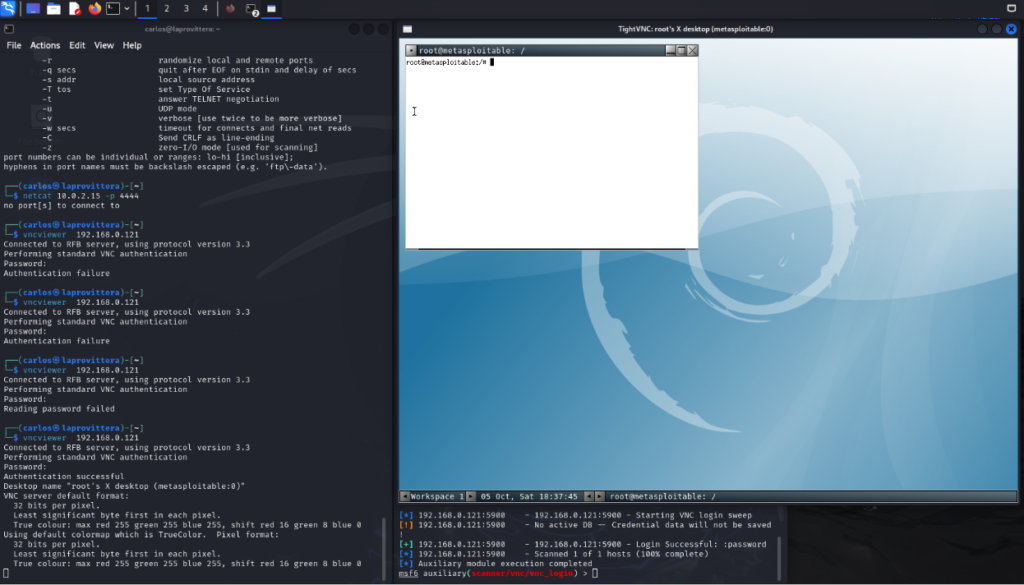This screenshot has width=1024, height=585.
Task: Click the Workspace 1 label in VNC toolbar
Action: (437, 496)
